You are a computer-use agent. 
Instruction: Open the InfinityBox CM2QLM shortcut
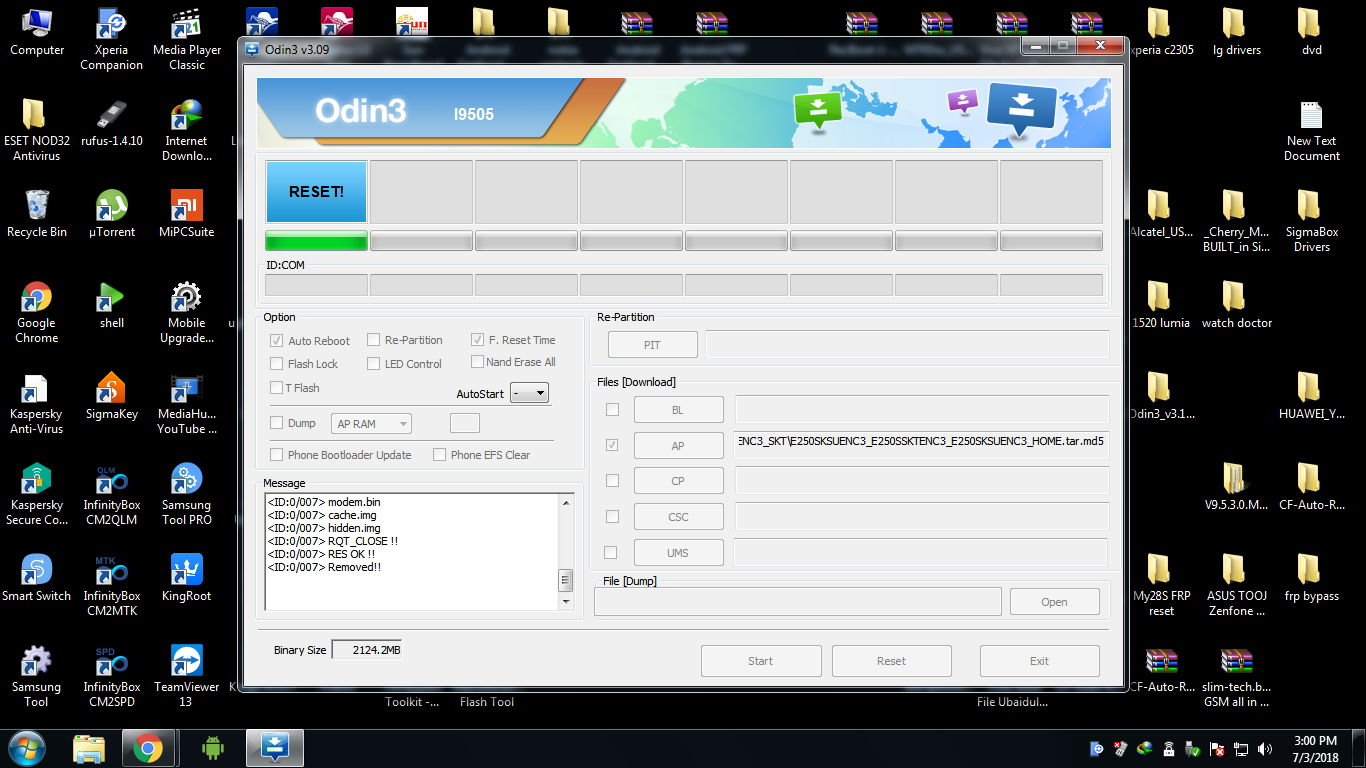pyautogui.click(x=112, y=494)
